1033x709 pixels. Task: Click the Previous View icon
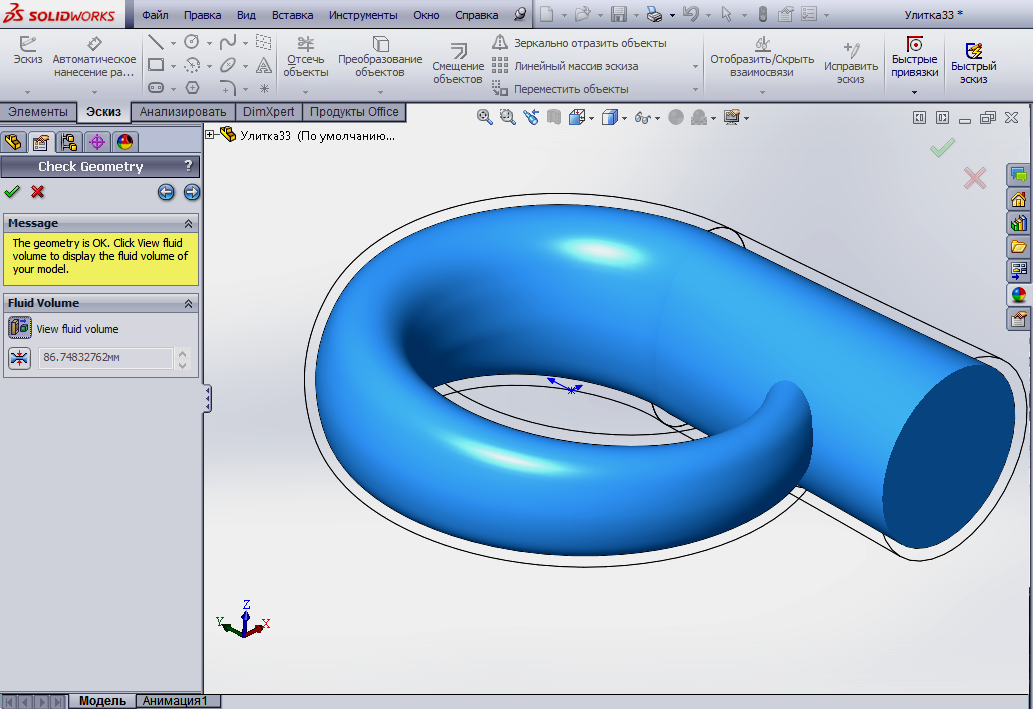point(531,117)
